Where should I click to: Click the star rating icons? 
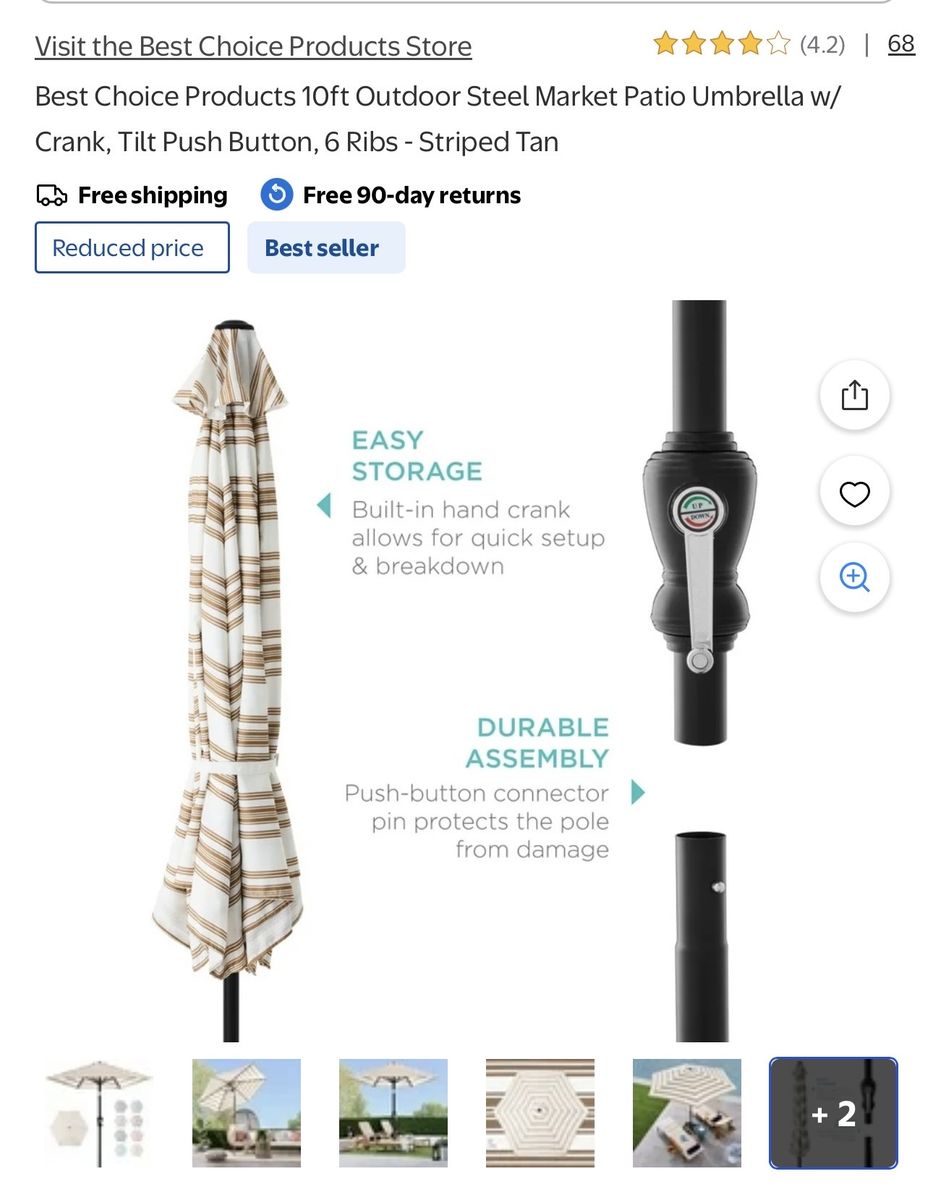pos(721,45)
